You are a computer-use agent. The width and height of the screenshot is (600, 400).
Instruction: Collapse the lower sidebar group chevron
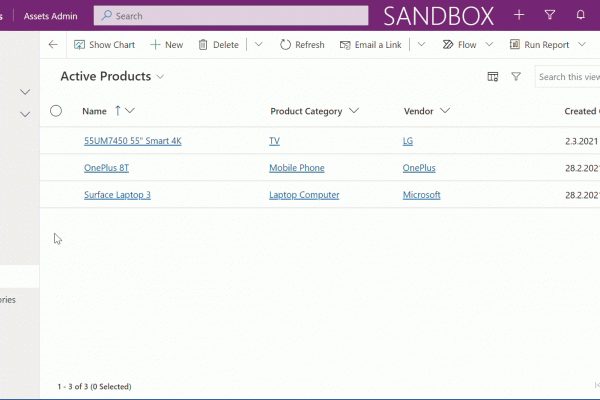click(25, 114)
